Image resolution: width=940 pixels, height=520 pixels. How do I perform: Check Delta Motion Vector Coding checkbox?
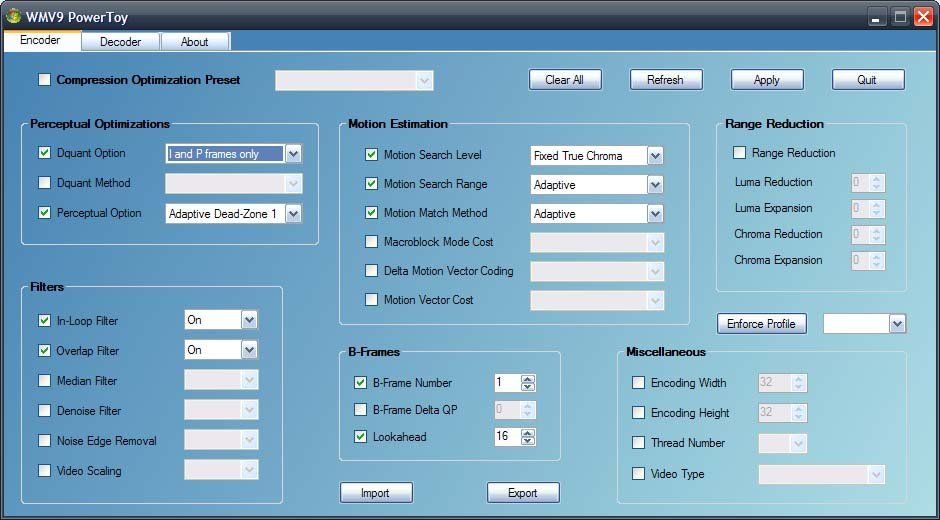[372, 271]
